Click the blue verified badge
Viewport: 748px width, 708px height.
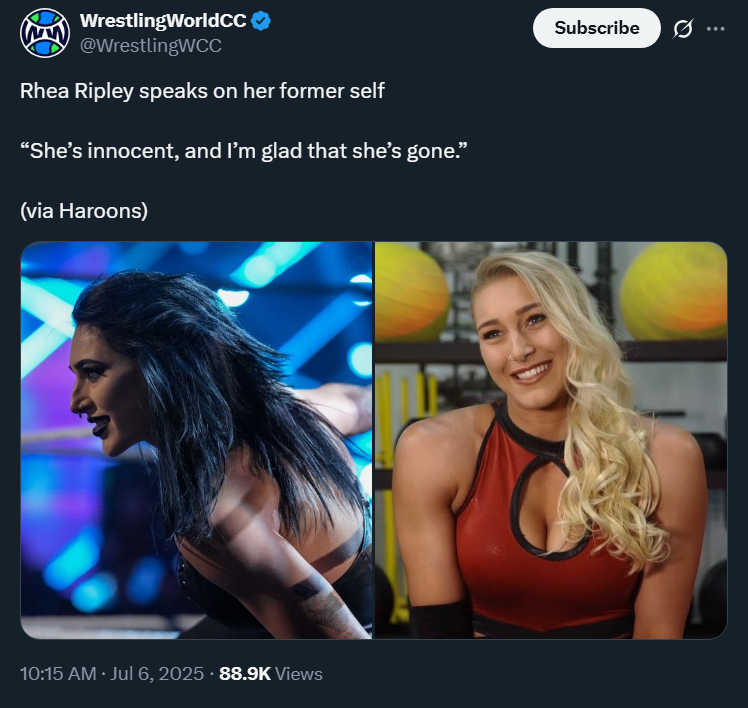pyautogui.click(x=261, y=21)
